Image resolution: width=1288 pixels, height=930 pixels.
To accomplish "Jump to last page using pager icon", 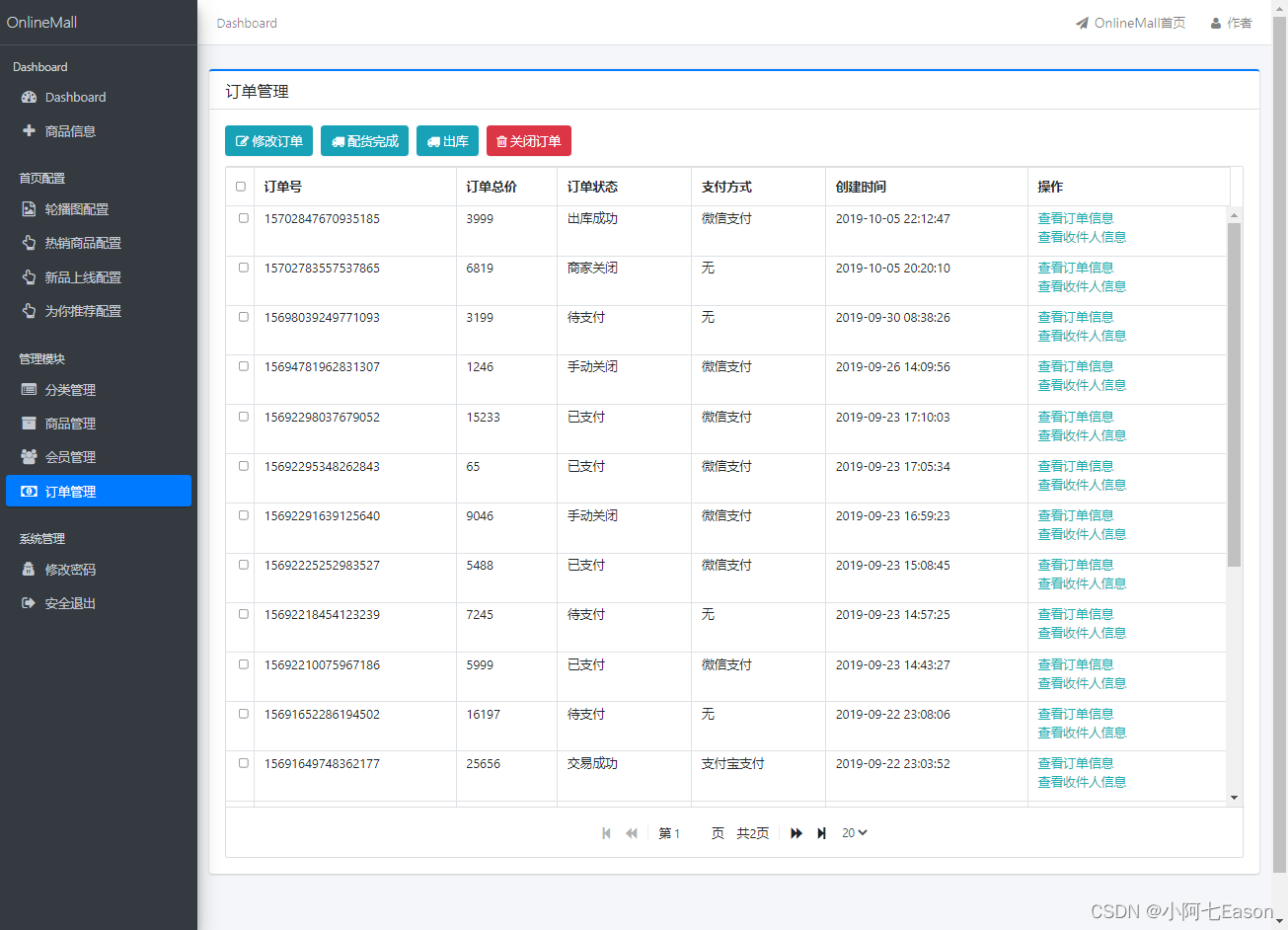I will pyautogui.click(x=821, y=833).
